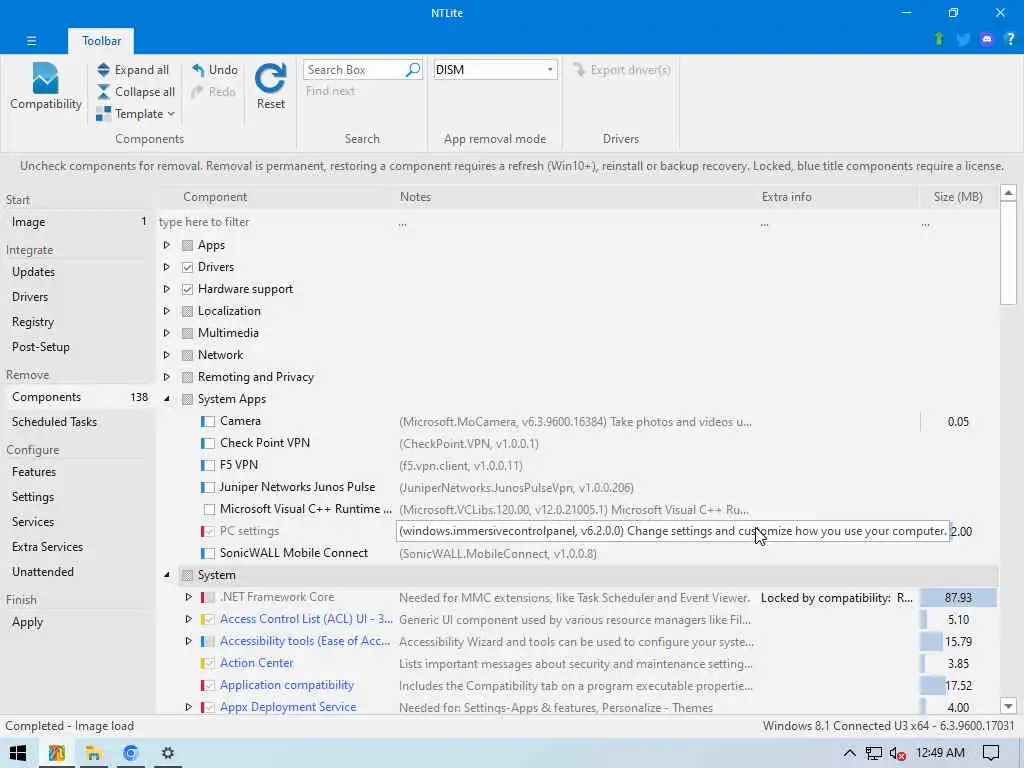
Task: Expand the Apps tree node
Action: pyautogui.click(x=167, y=245)
